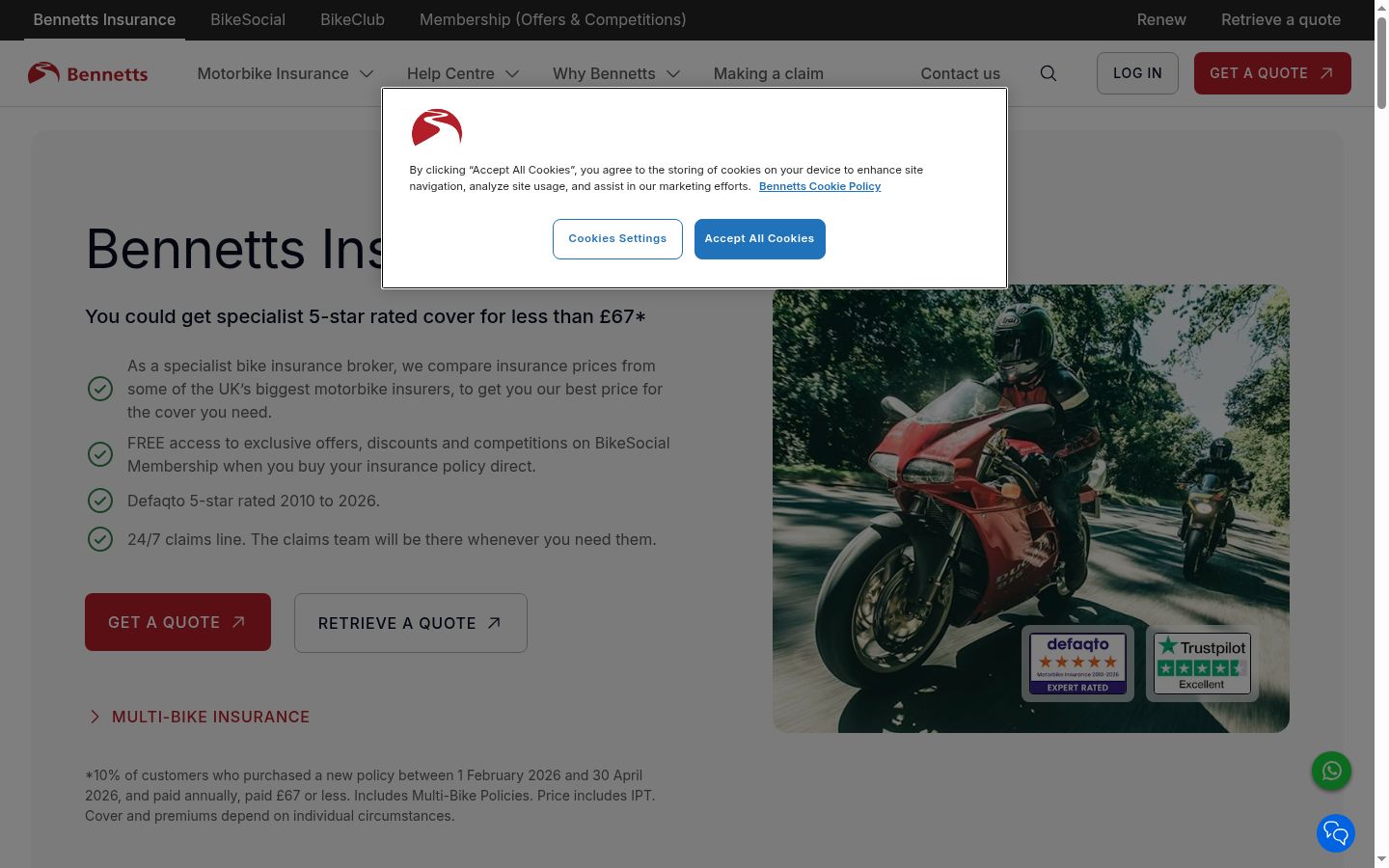Switch to the BikeSocial tab
The width and height of the screenshot is (1389, 868).
click(x=248, y=19)
